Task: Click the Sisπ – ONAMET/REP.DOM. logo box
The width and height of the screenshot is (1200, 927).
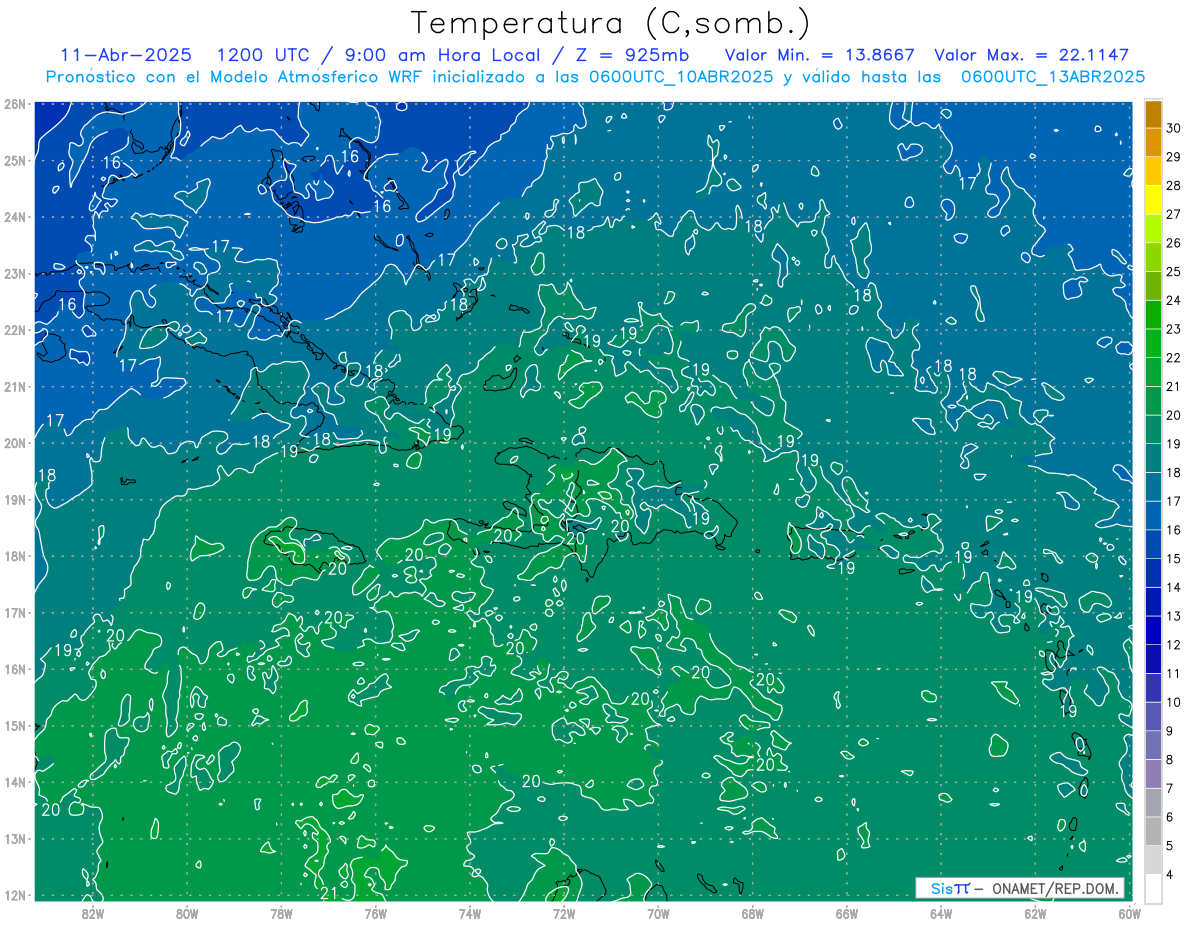Action: pos(1020,888)
